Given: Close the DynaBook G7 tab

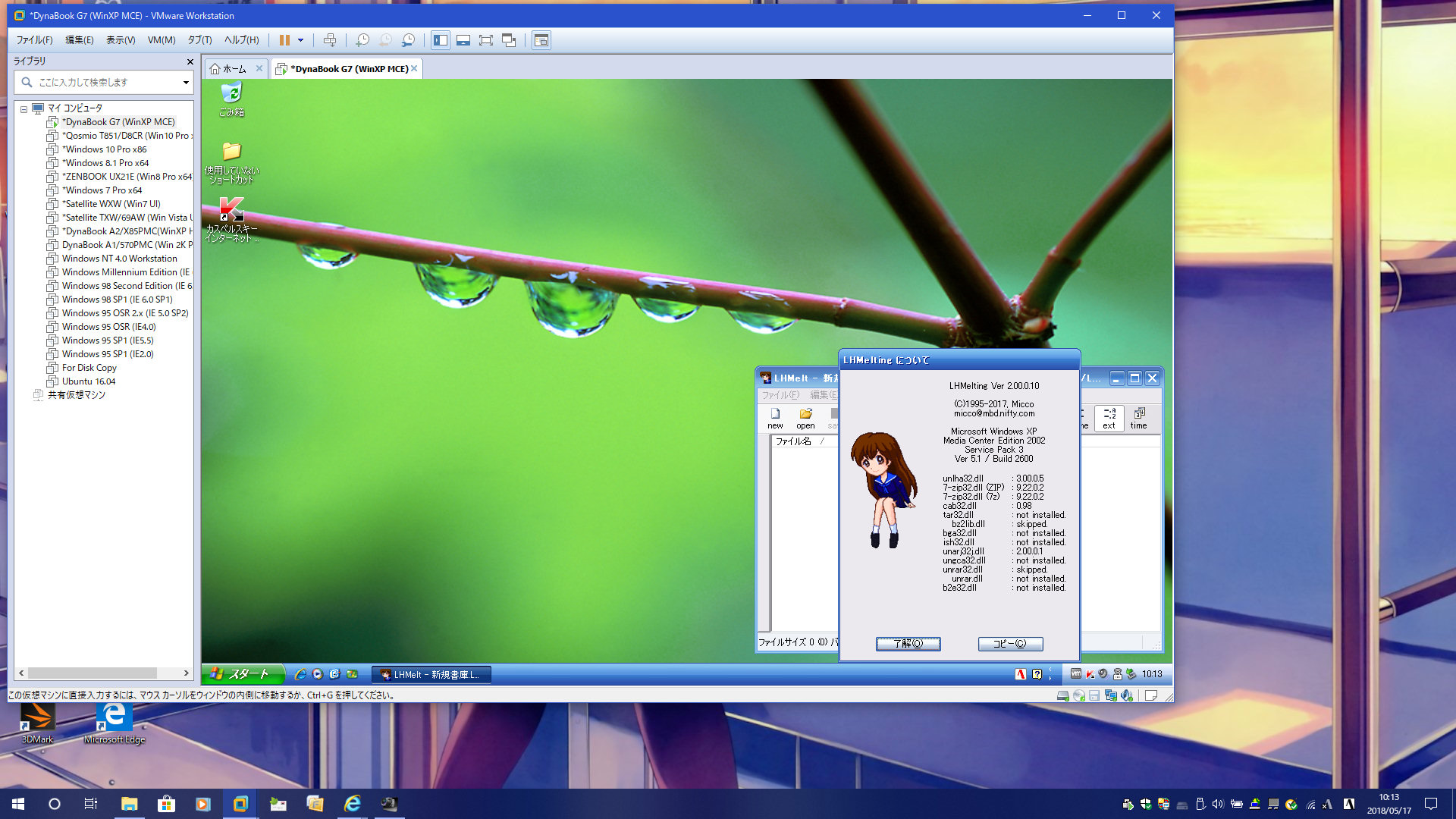Looking at the screenshot, I should [414, 68].
